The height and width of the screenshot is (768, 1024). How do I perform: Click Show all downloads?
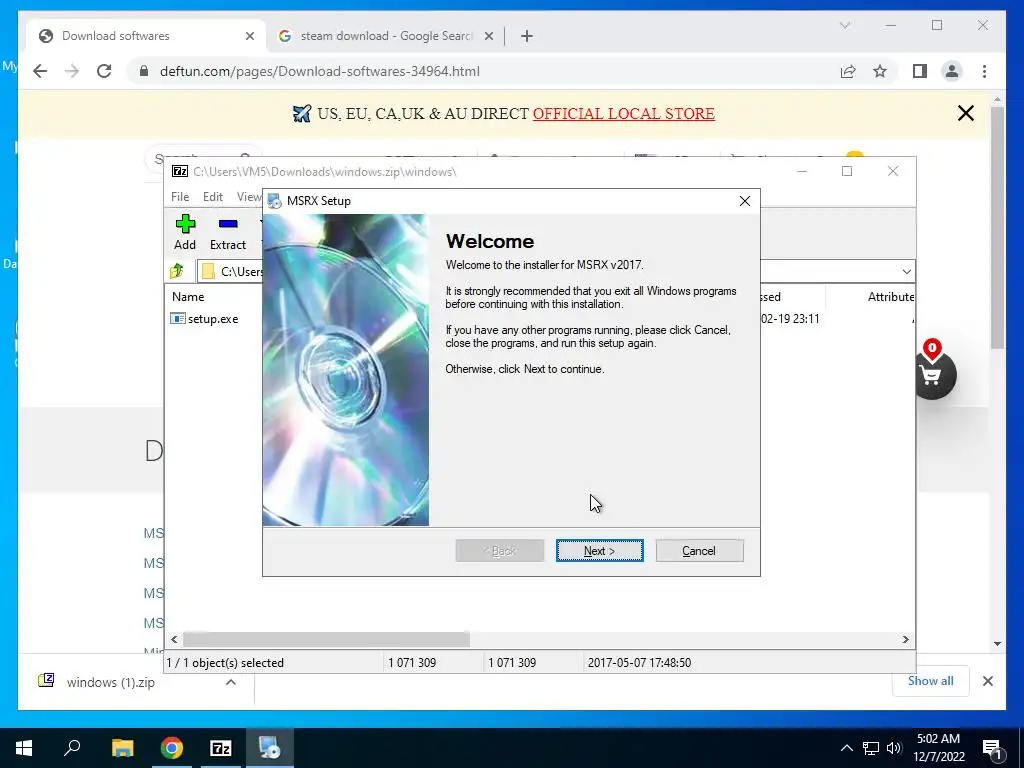pyautogui.click(x=931, y=681)
